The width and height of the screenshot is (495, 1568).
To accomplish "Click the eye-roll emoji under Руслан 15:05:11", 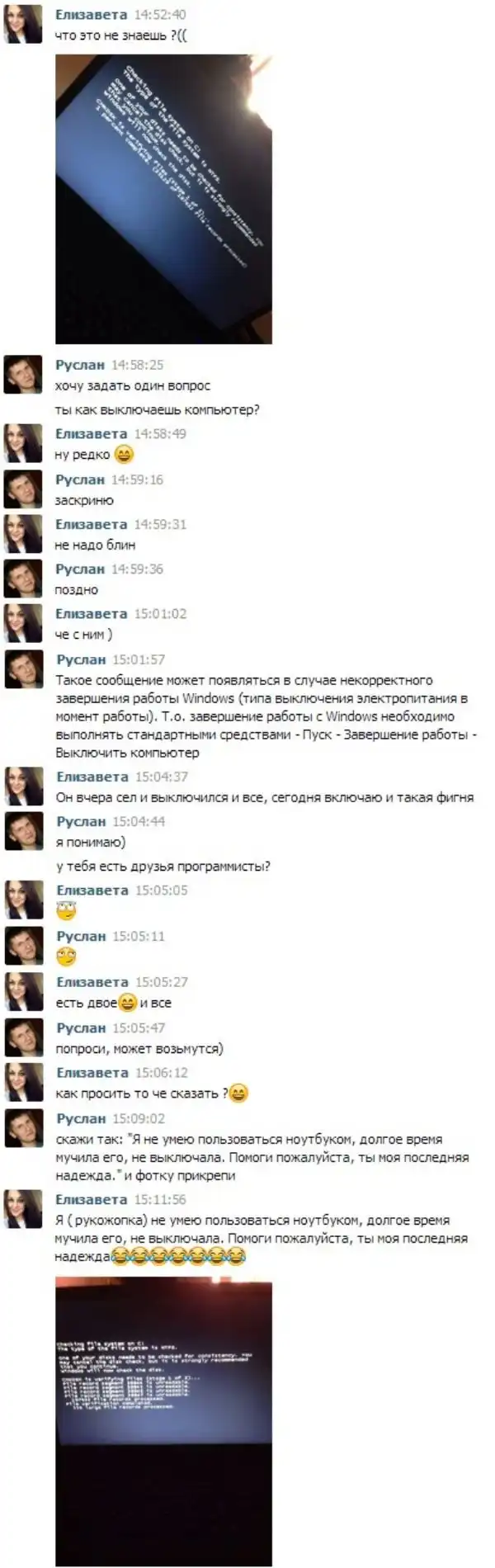I will [66, 957].
